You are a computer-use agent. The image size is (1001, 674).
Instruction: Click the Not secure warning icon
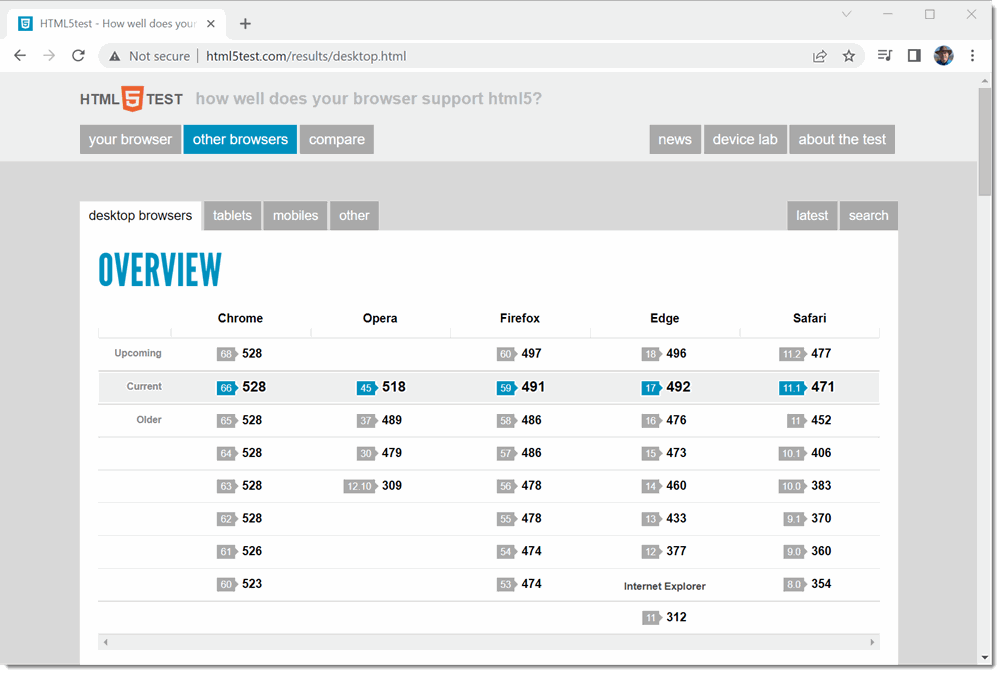tap(114, 56)
